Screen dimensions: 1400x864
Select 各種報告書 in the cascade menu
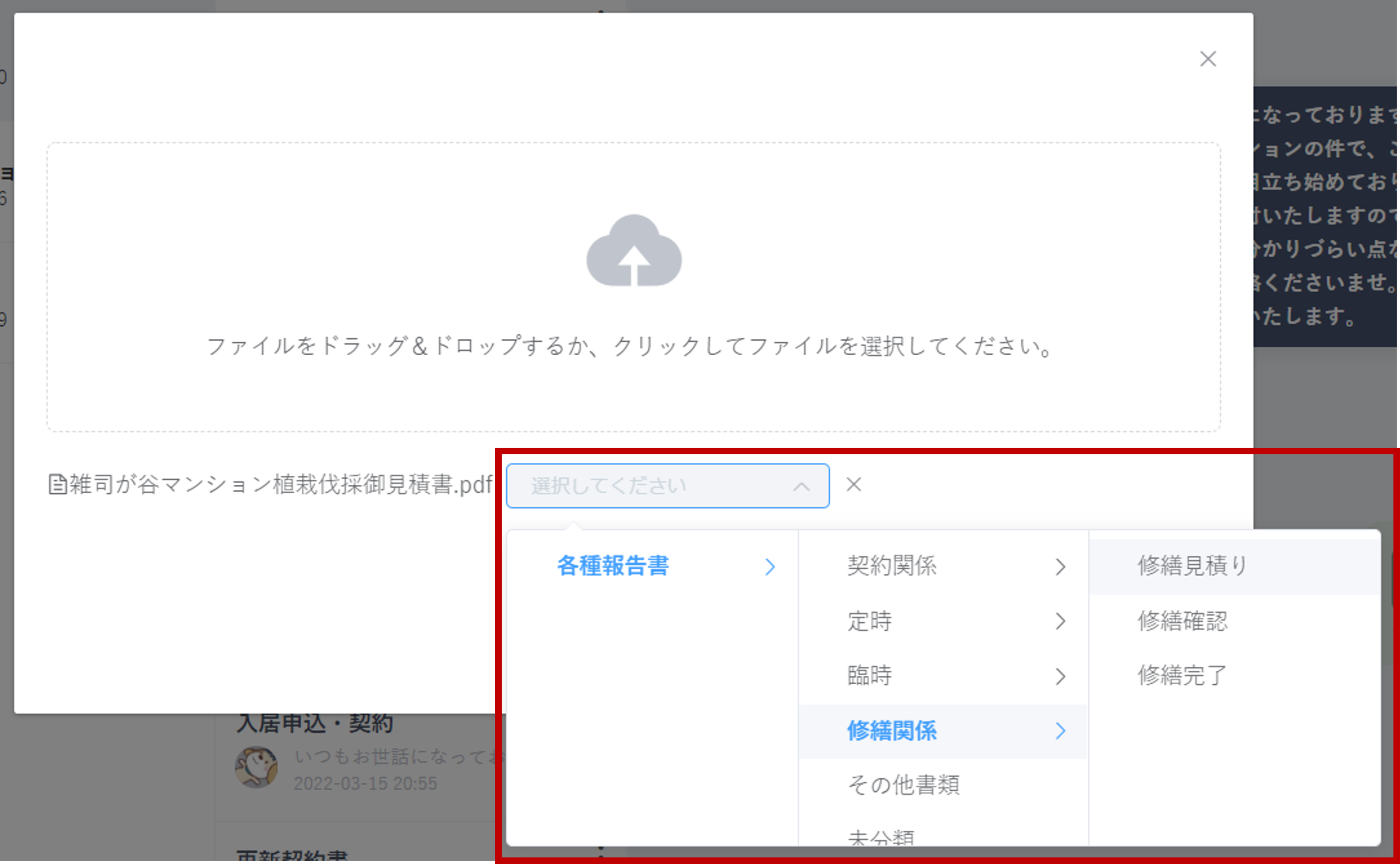click(612, 566)
